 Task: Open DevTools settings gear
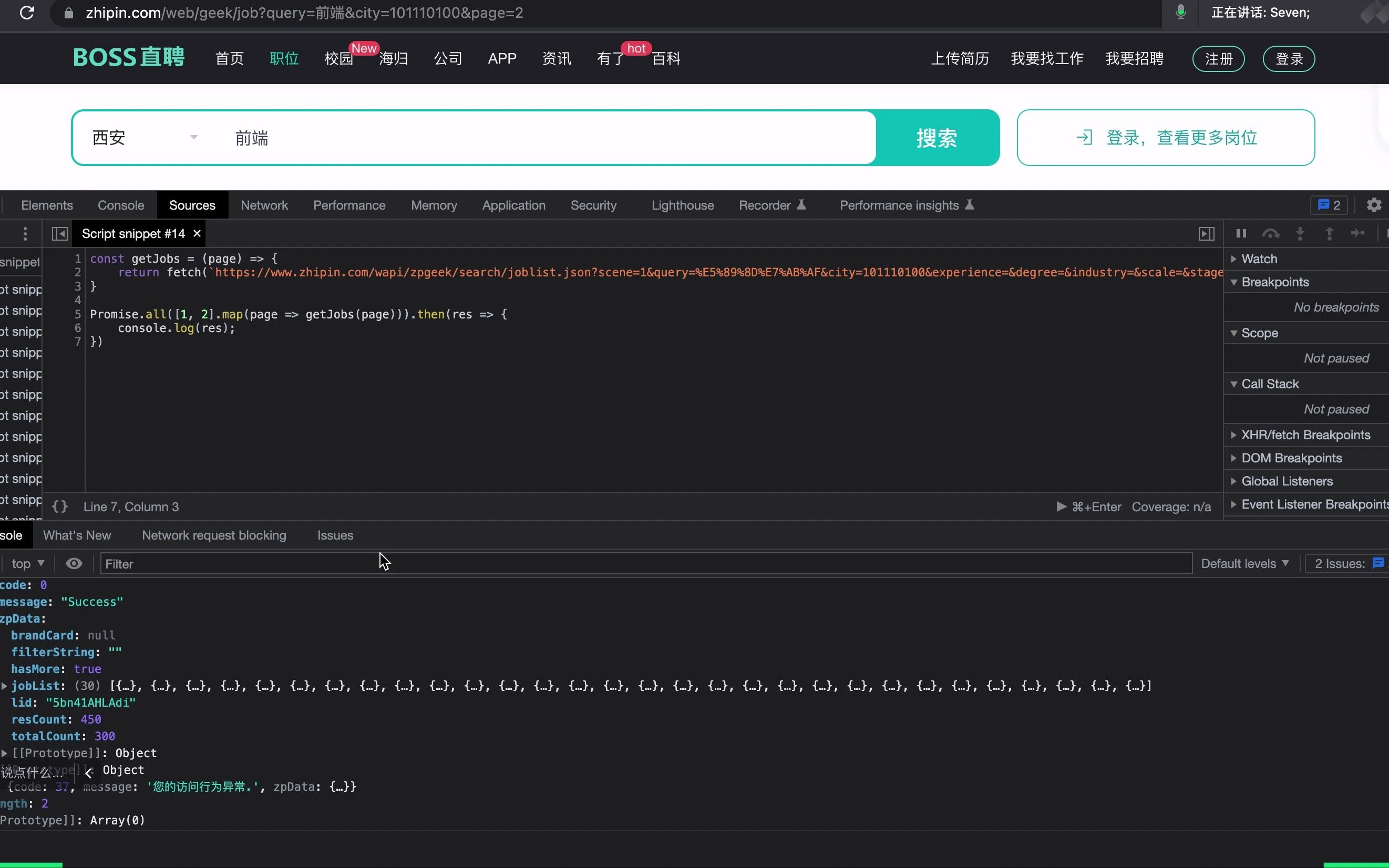pos(1373,205)
